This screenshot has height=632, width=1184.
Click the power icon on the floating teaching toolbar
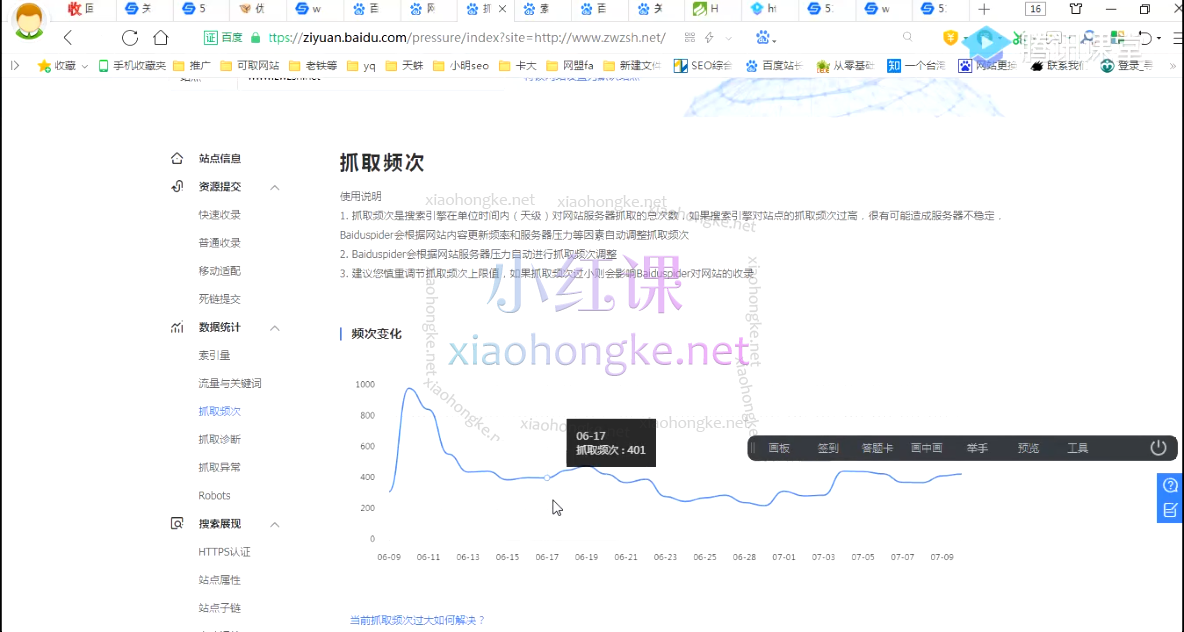(1157, 448)
